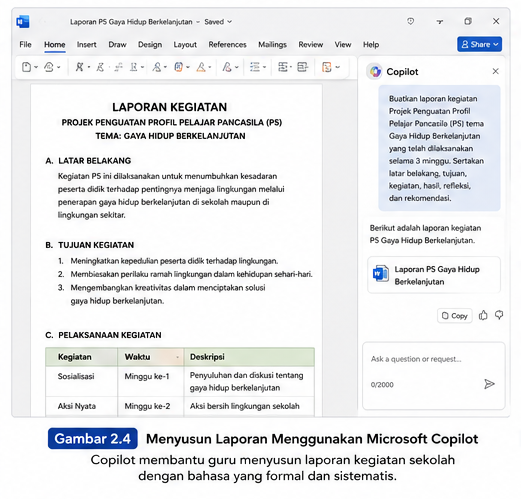
Task: Open the Draw tab
Action: click(117, 45)
